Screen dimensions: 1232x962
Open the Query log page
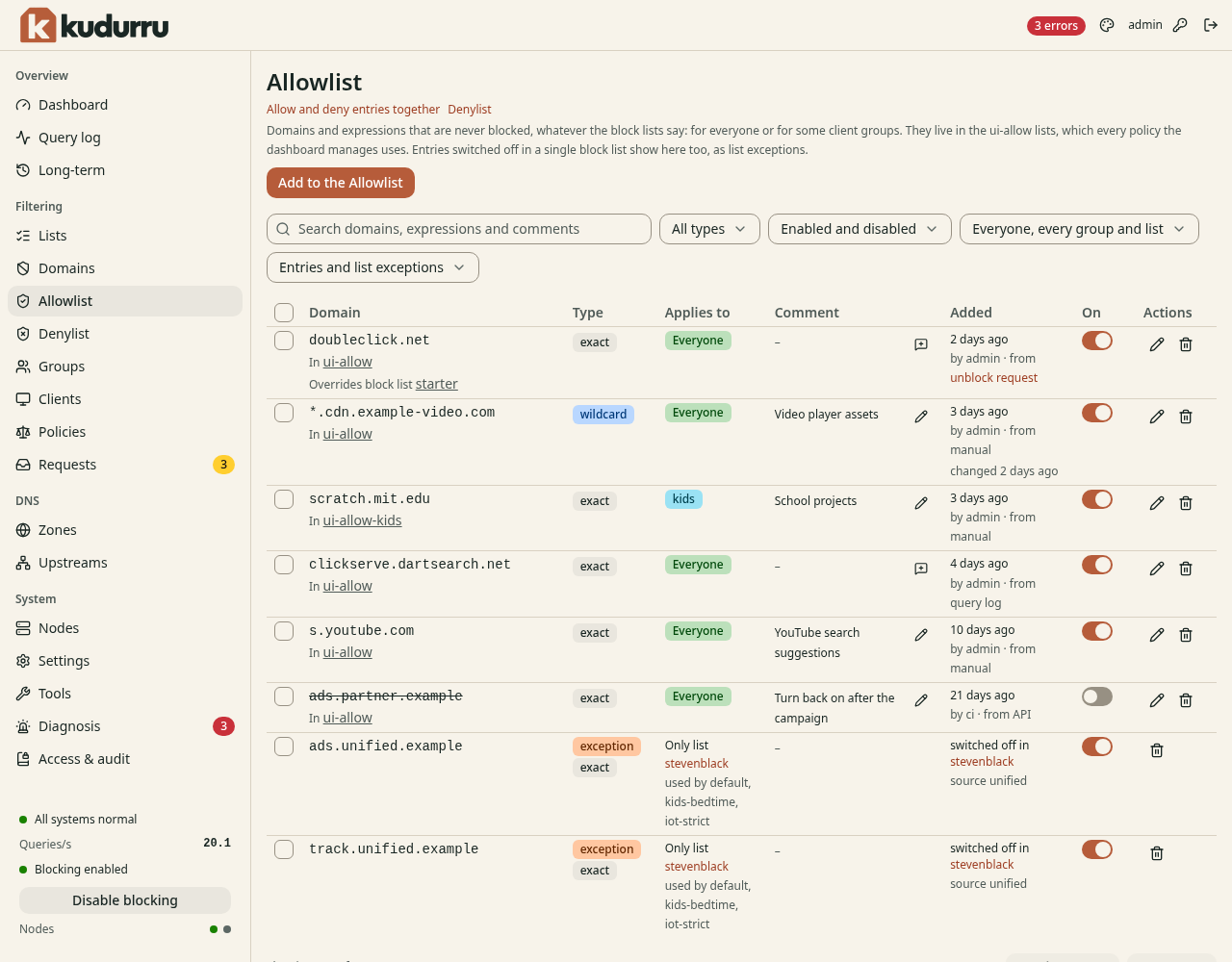pyautogui.click(x=125, y=138)
